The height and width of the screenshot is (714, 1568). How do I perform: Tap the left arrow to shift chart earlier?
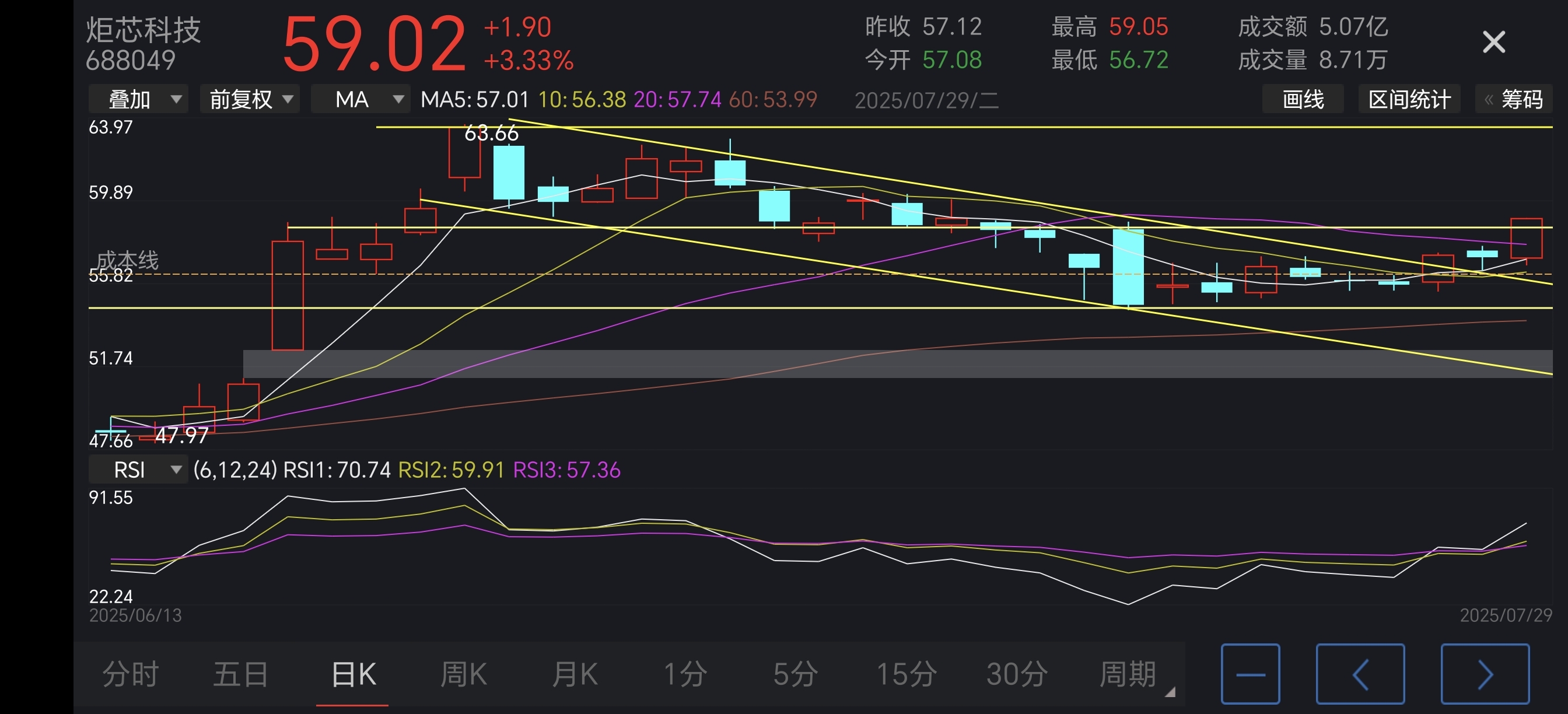tap(1360, 674)
